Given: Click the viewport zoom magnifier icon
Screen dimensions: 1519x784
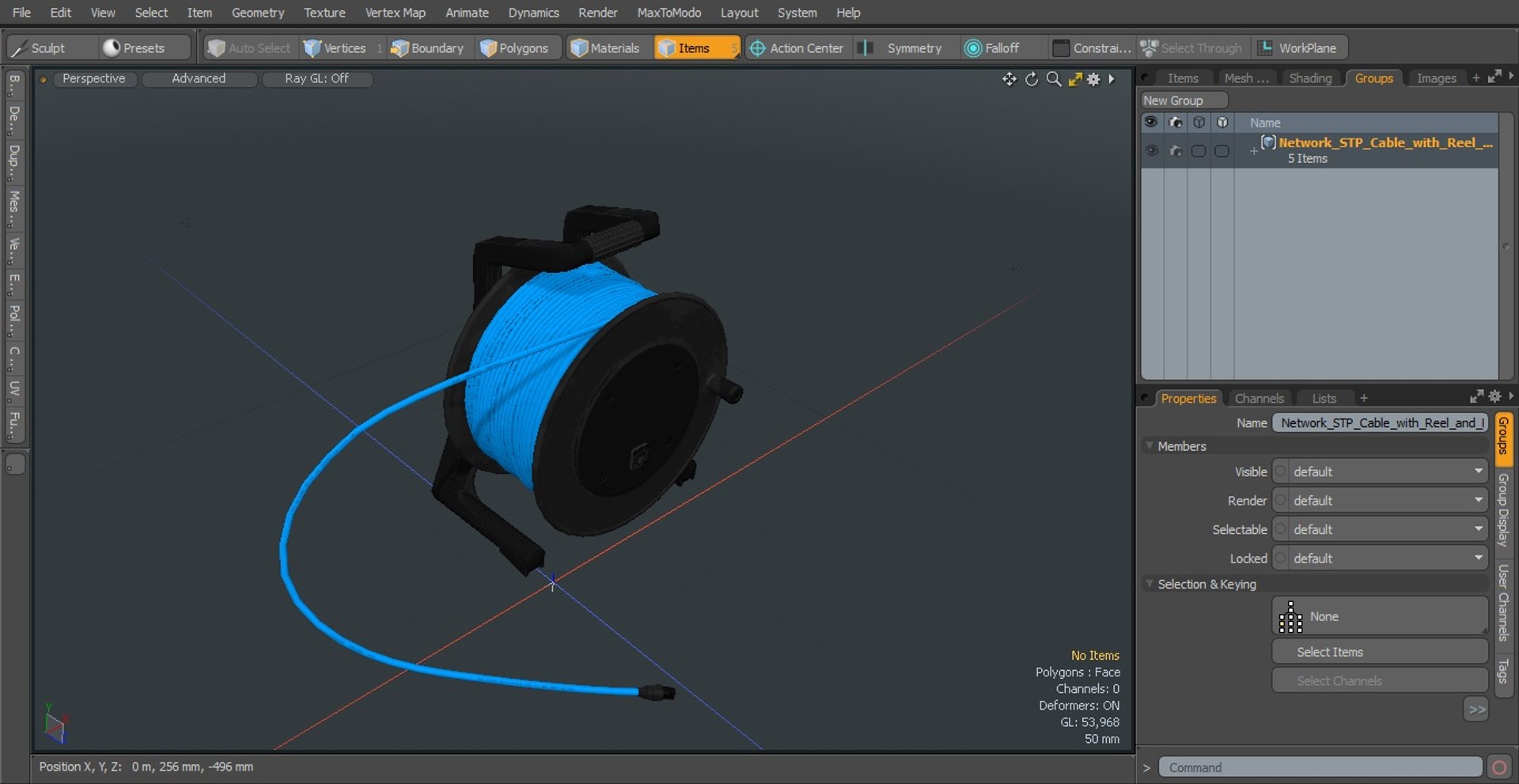Looking at the screenshot, I should click(1054, 79).
